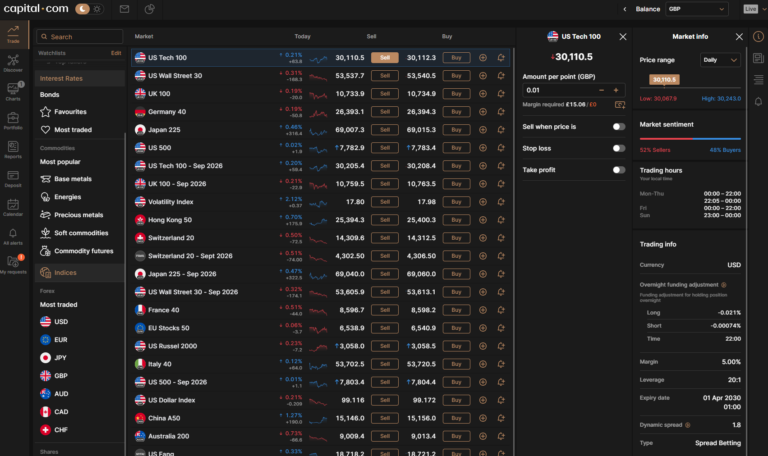The width and height of the screenshot is (768, 456).
Task: Open the info icon on right edge
Action: (x=758, y=37)
